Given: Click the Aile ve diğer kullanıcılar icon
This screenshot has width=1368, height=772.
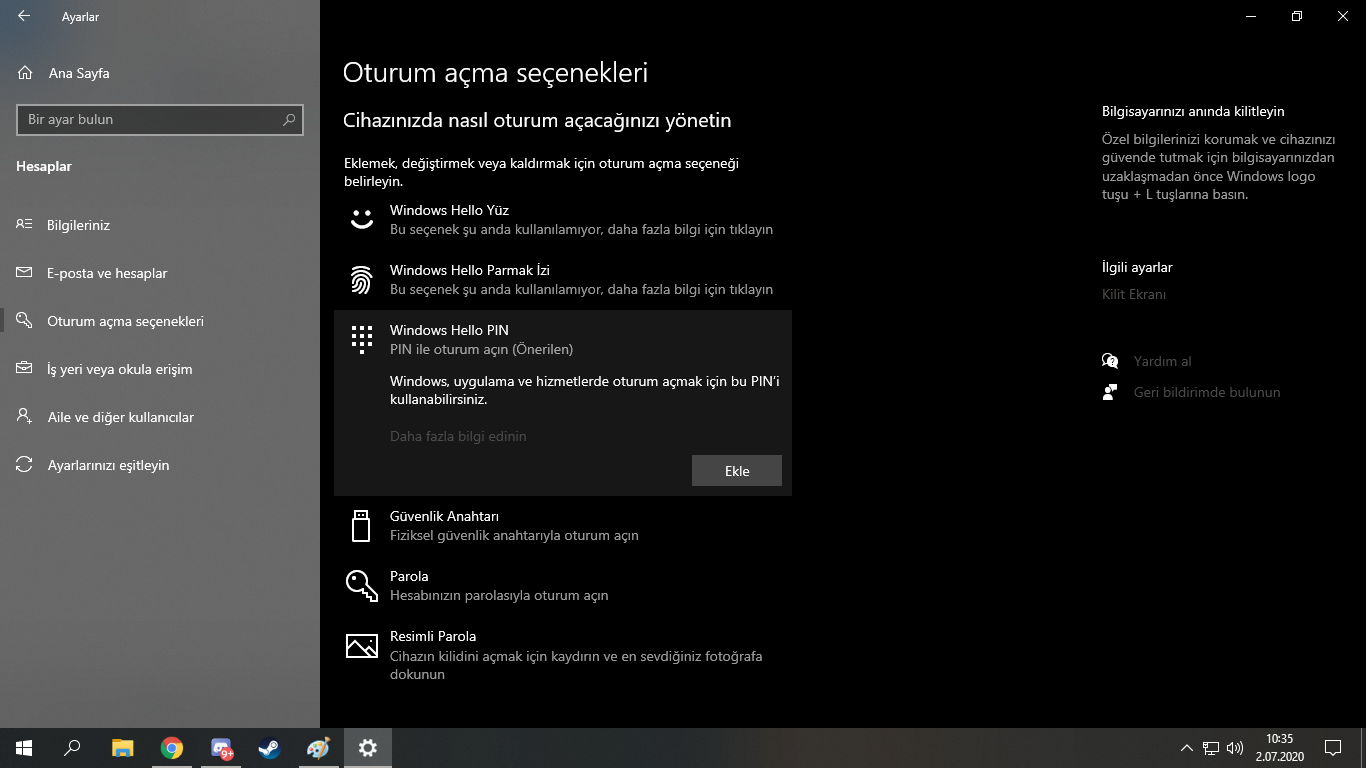Looking at the screenshot, I should click(x=25, y=417).
